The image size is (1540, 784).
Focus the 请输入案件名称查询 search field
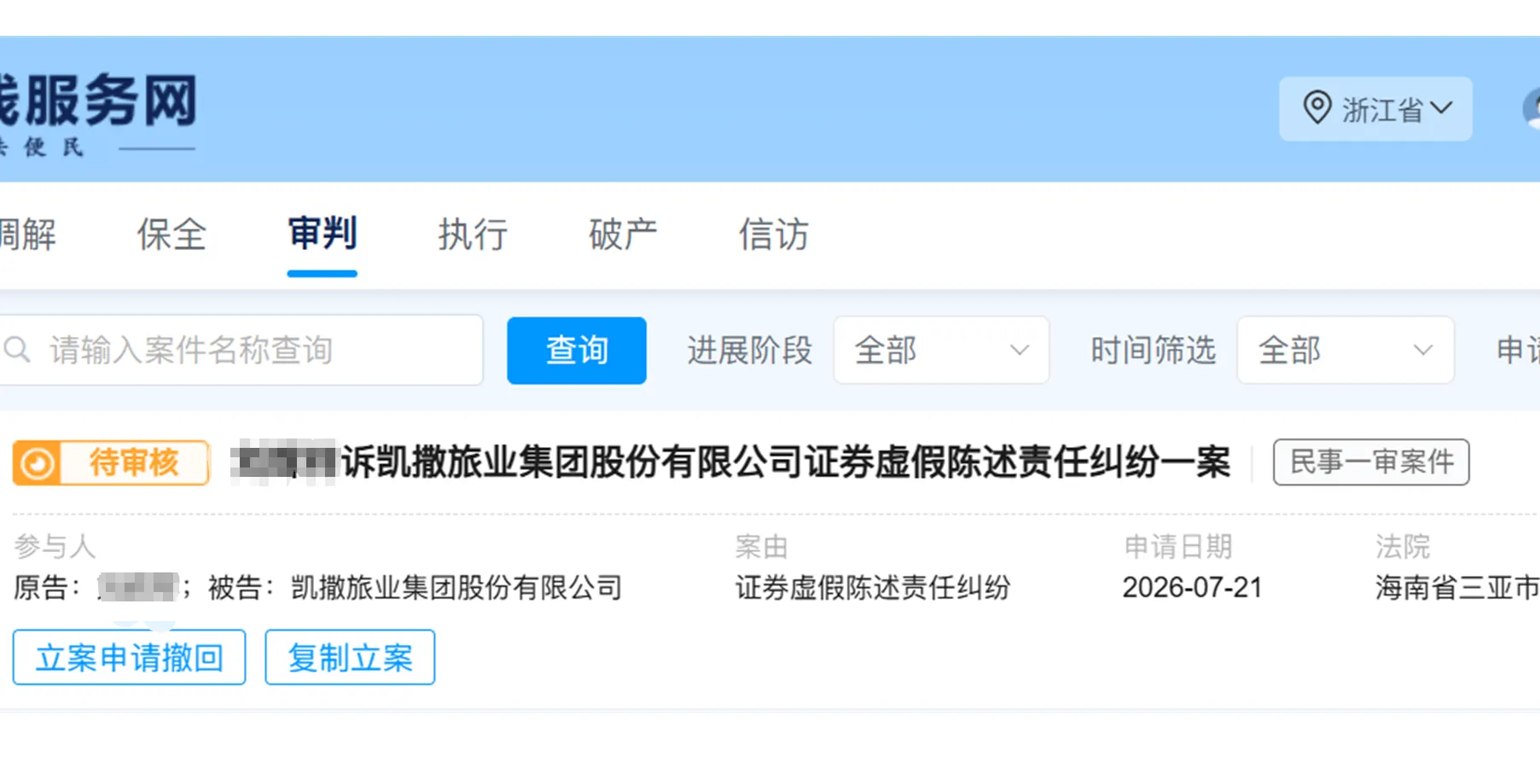tap(241, 350)
